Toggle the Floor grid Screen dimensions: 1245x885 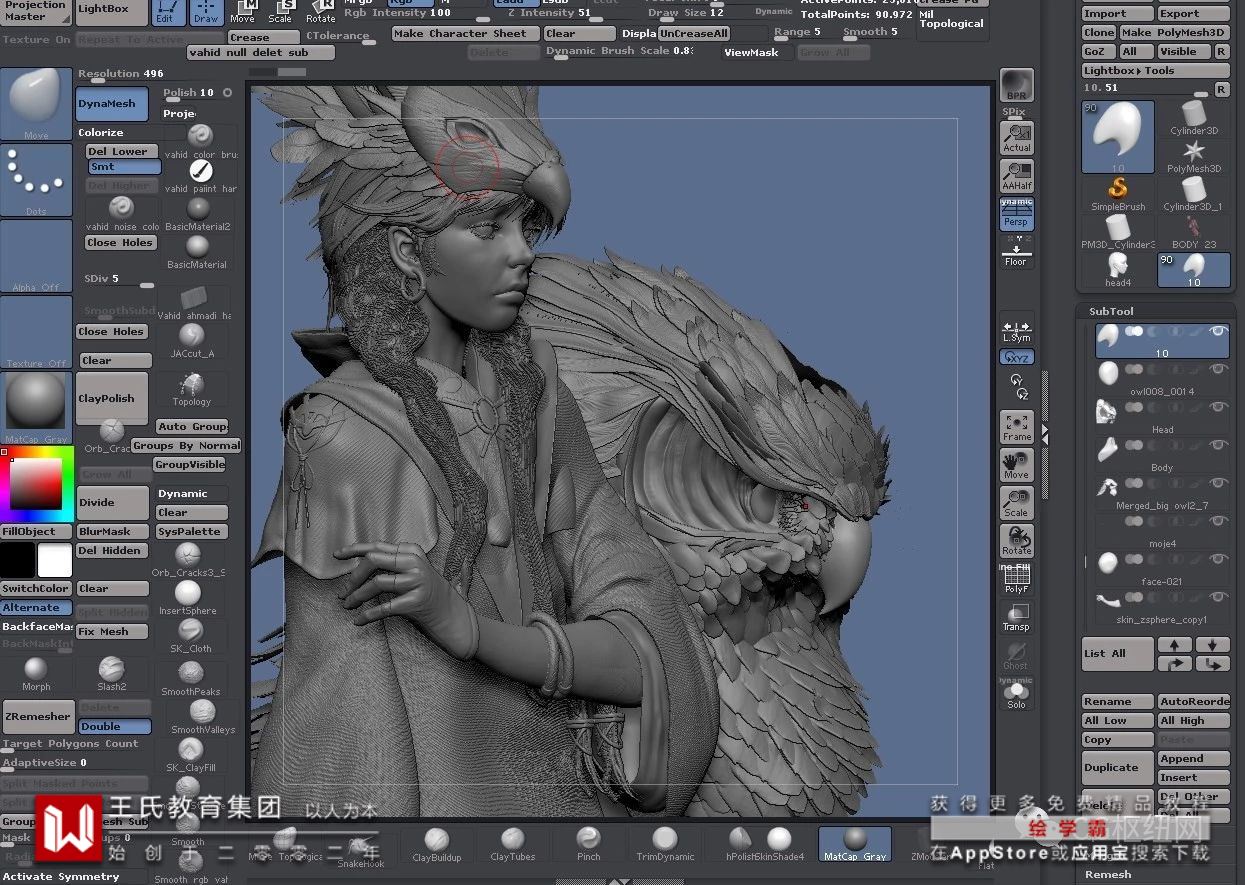pyautogui.click(x=1017, y=252)
